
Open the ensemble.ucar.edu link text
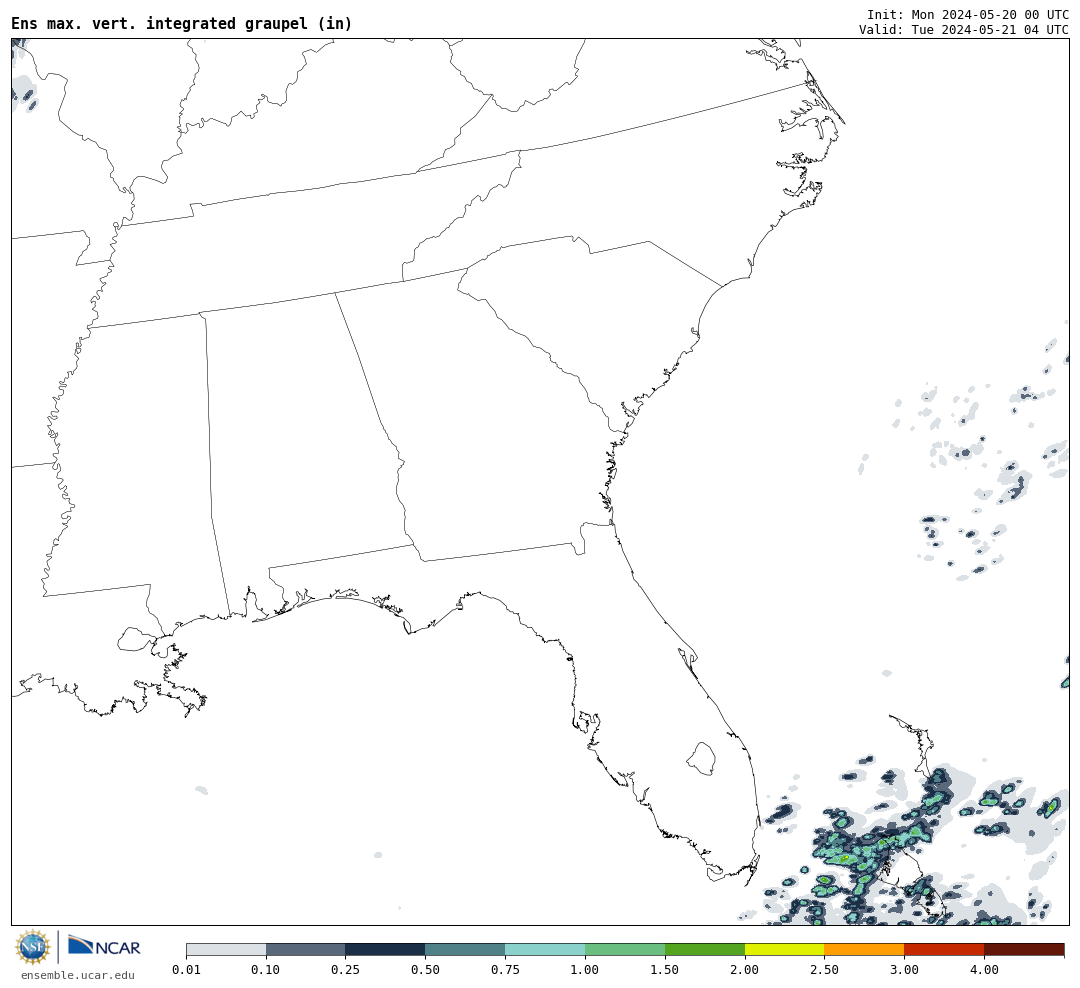pyautogui.click(x=78, y=975)
